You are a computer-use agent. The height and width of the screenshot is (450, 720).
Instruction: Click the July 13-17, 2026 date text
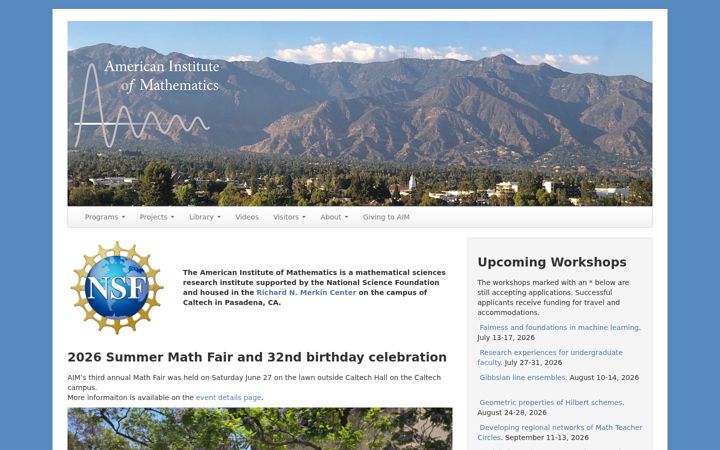pyautogui.click(x=506, y=338)
